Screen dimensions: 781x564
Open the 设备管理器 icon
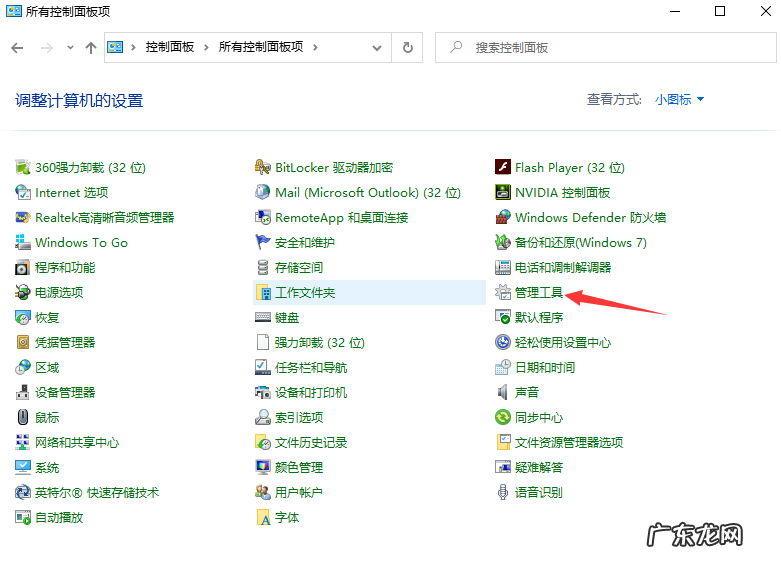coord(23,393)
